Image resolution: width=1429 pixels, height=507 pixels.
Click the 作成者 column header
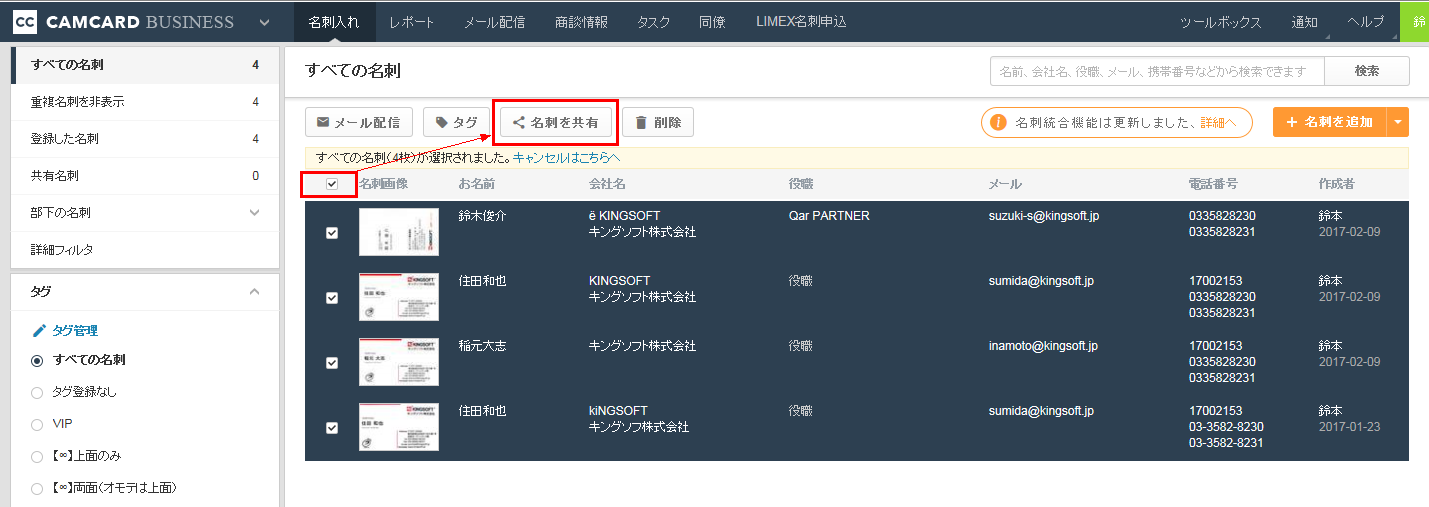[1337, 184]
